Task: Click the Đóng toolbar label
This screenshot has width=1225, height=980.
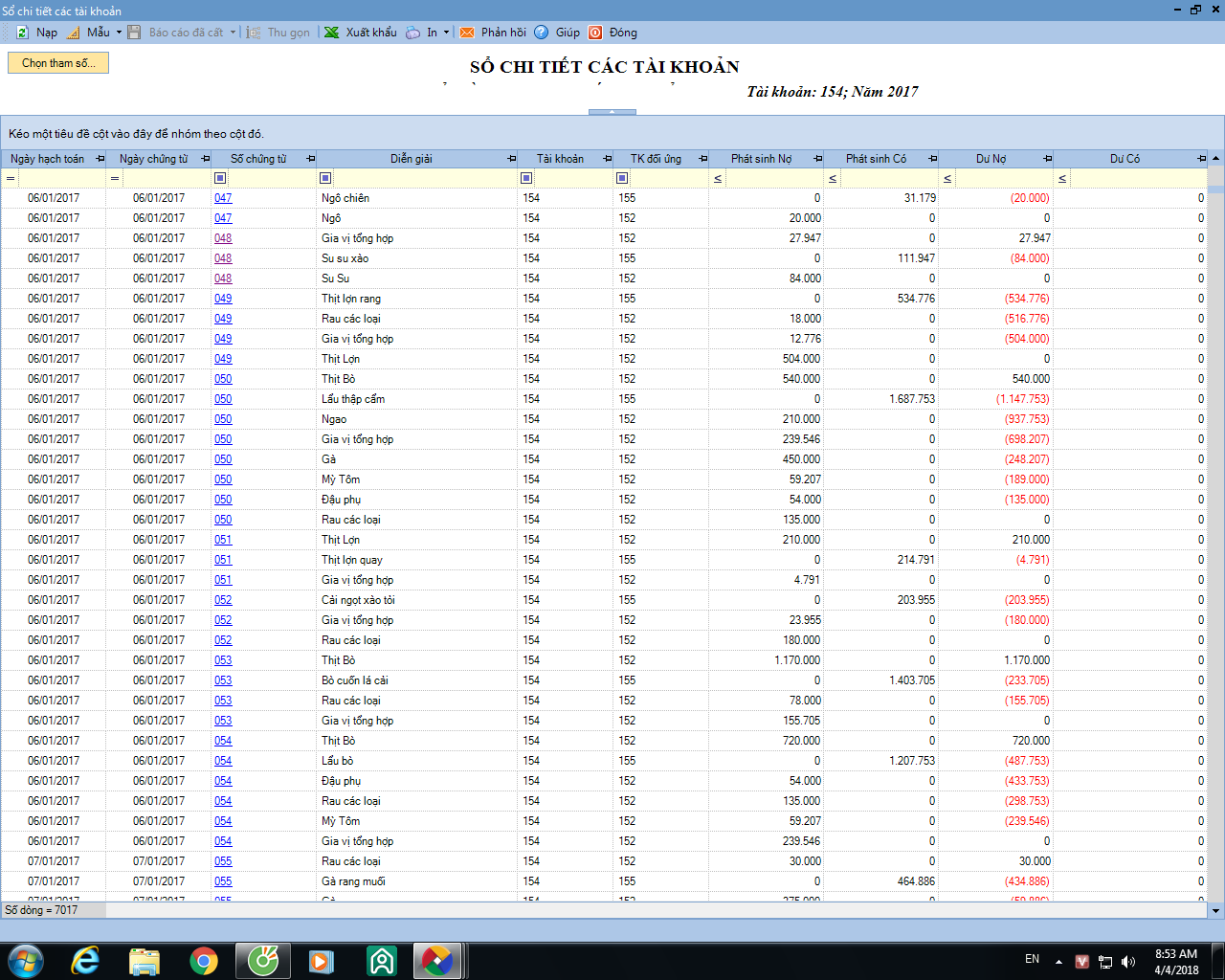Action: (623, 33)
